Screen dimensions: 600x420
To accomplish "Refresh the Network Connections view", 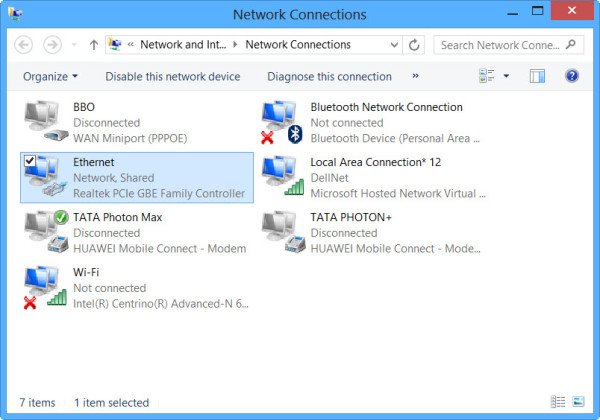I will pos(415,45).
